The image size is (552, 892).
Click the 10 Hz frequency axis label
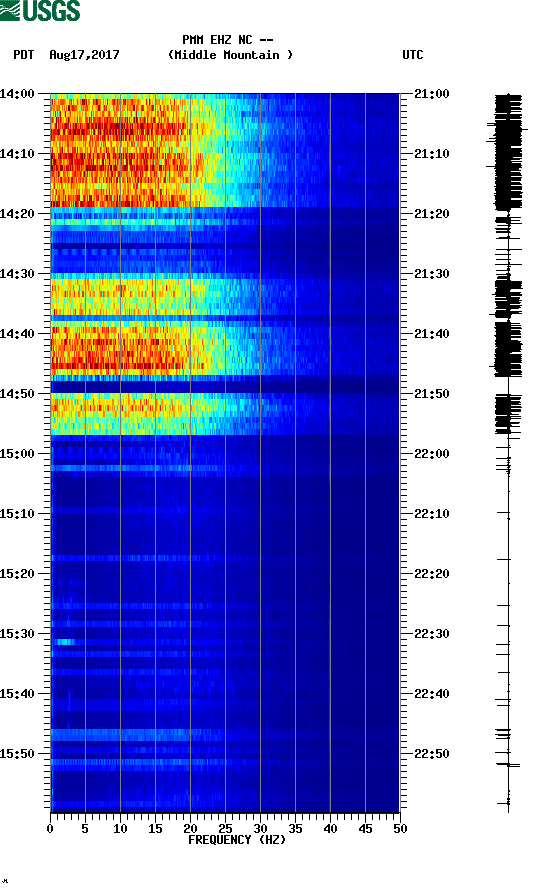point(120,829)
